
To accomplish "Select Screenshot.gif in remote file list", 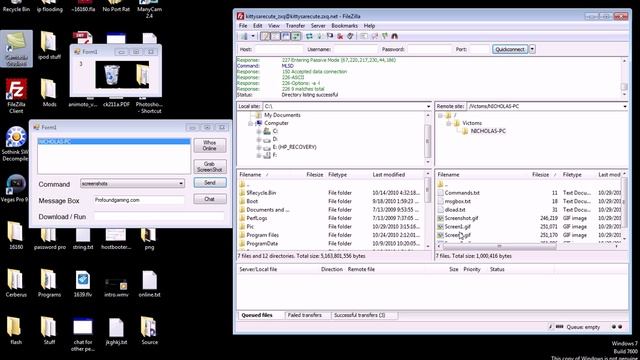I will click(461, 218).
